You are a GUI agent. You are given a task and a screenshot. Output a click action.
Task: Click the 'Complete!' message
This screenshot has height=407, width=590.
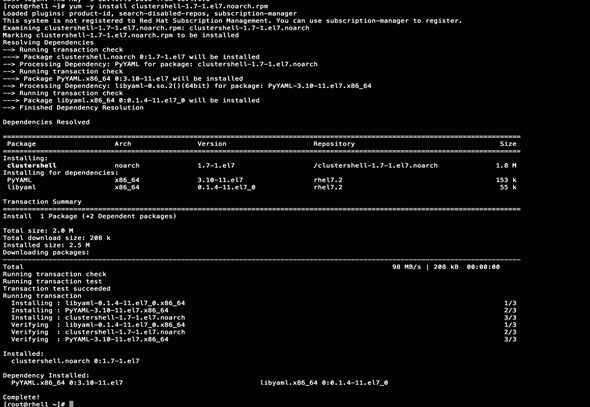point(21,397)
